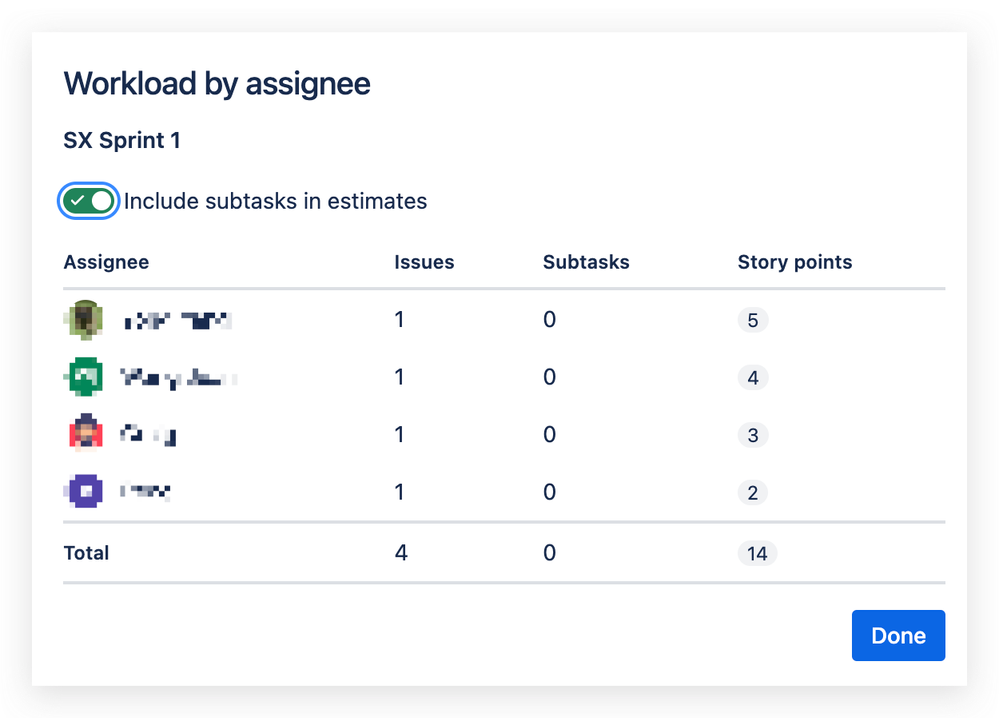Click the Assignee column header

(106, 262)
